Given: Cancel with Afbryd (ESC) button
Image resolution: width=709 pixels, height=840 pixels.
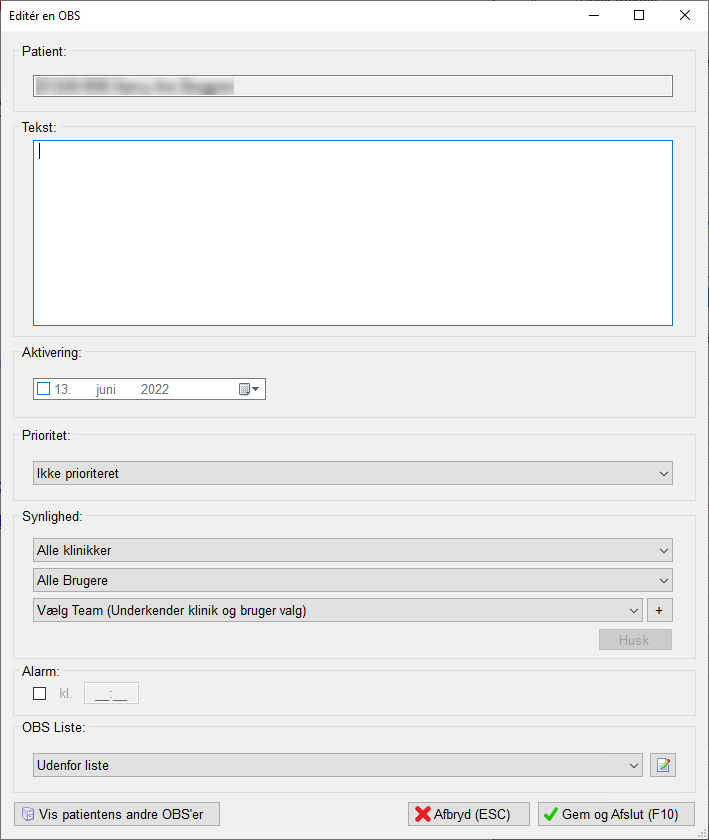Looking at the screenshot, I should tap(469, 814).
